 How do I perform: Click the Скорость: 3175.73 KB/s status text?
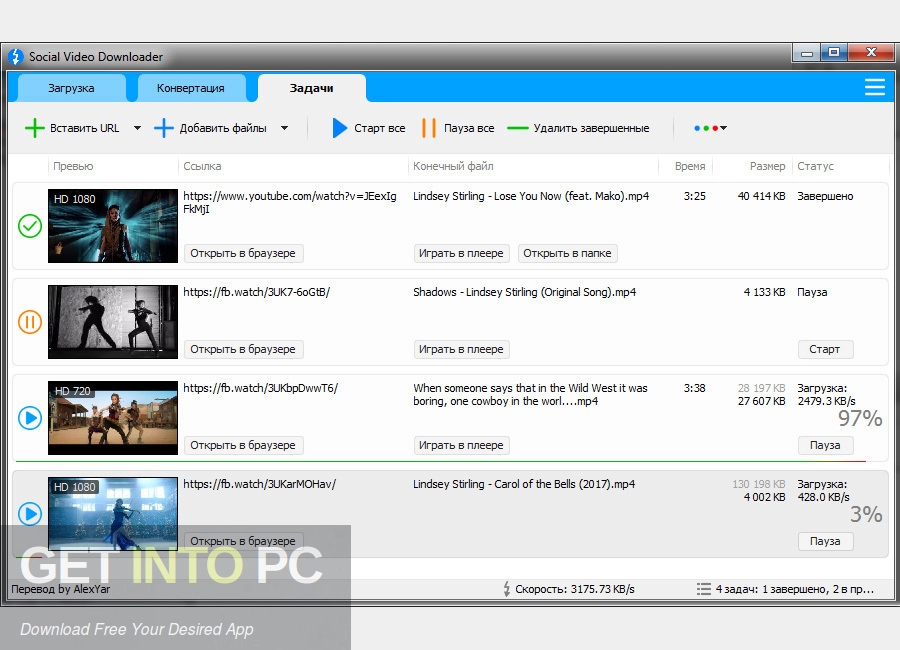click(575, 589)
